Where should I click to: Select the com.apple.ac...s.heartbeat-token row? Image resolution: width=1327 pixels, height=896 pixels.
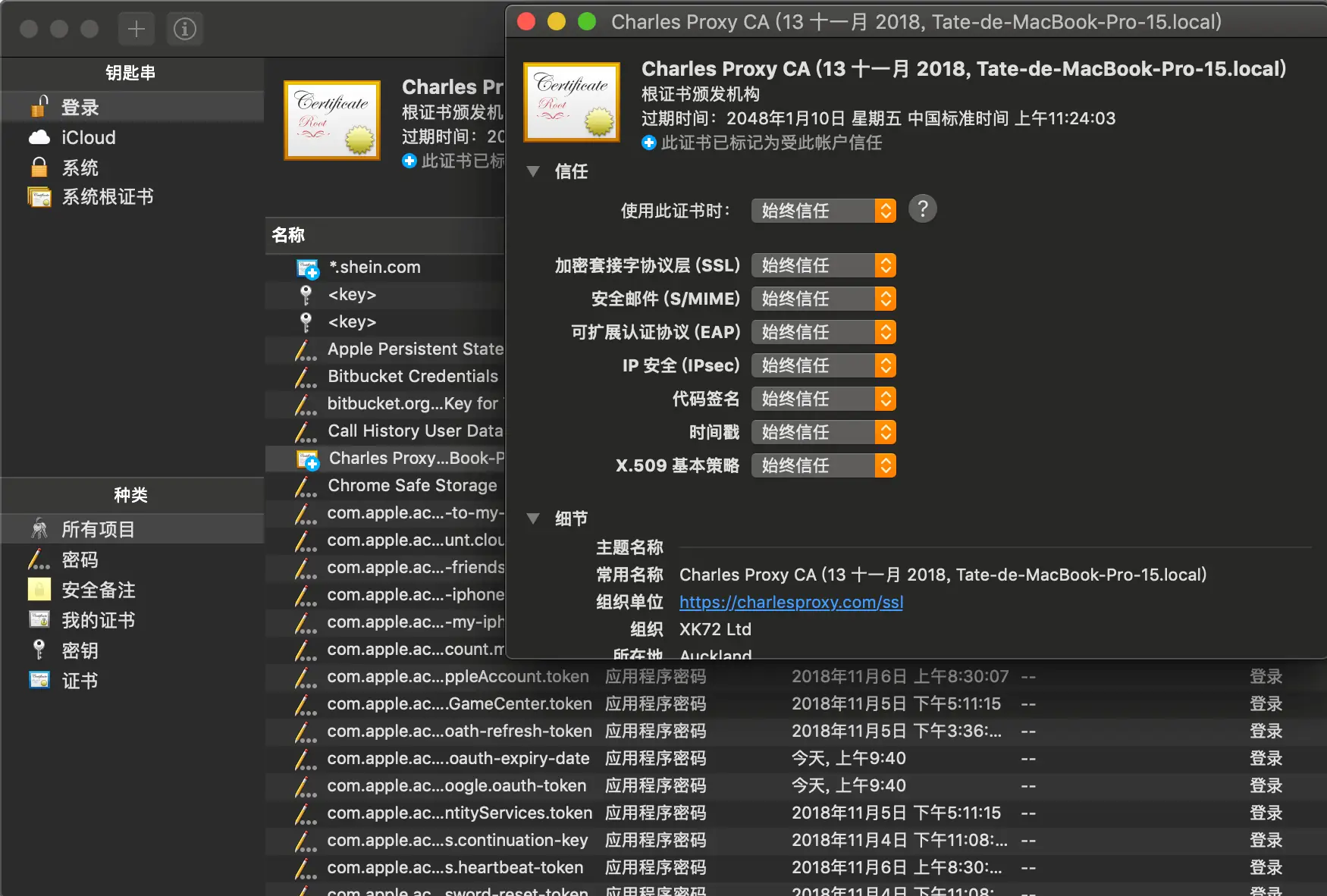pyautogui.click(x=795, y=867)
